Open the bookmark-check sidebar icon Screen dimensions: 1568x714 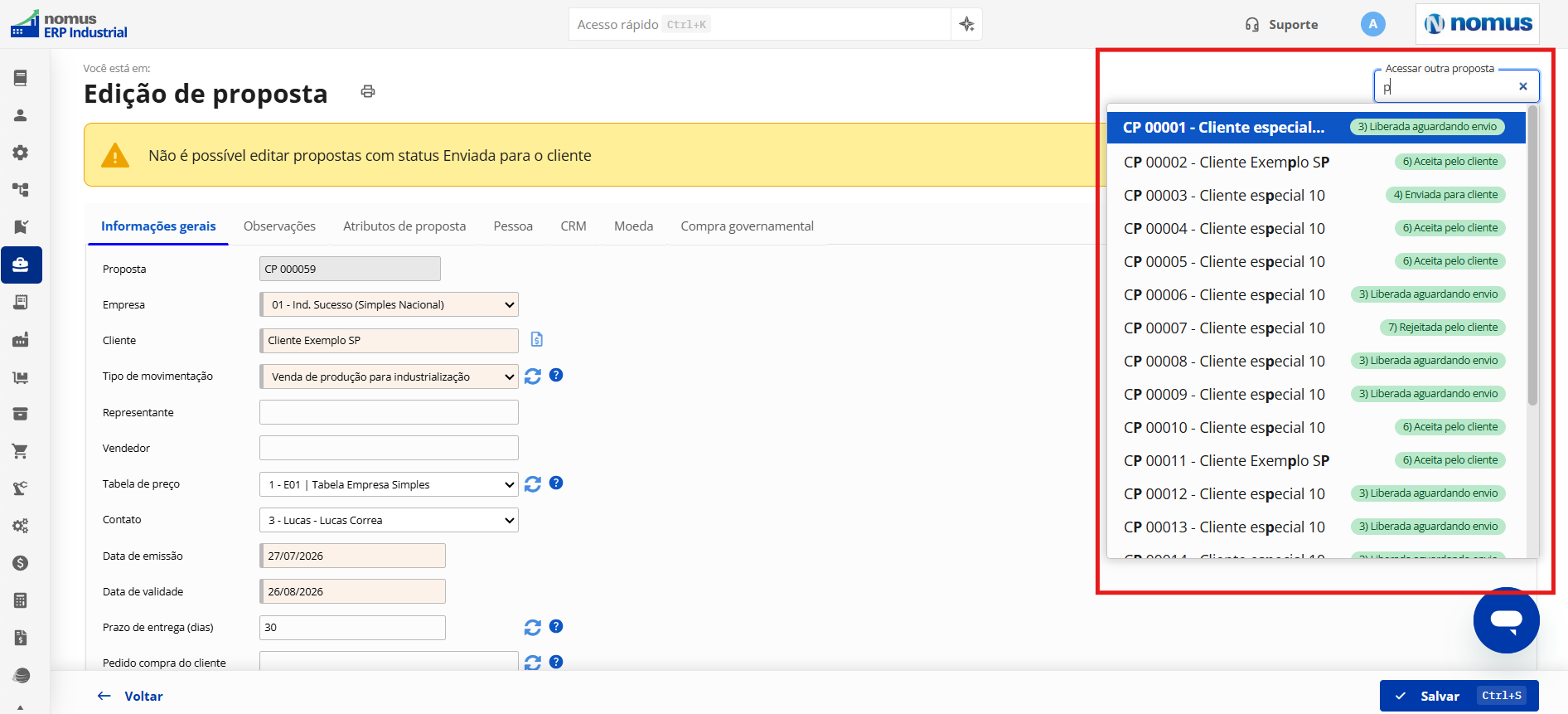coord(21,227)
